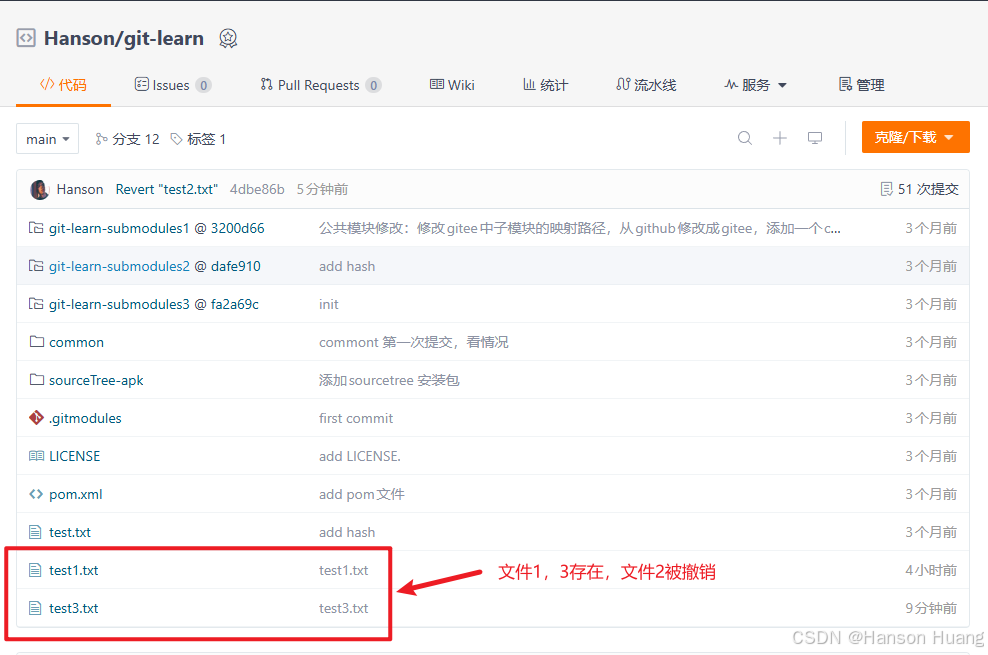Click the submodule icon of git-learn-submodules2
This screenshot has width=988, height=655.
tap(37, 266)
